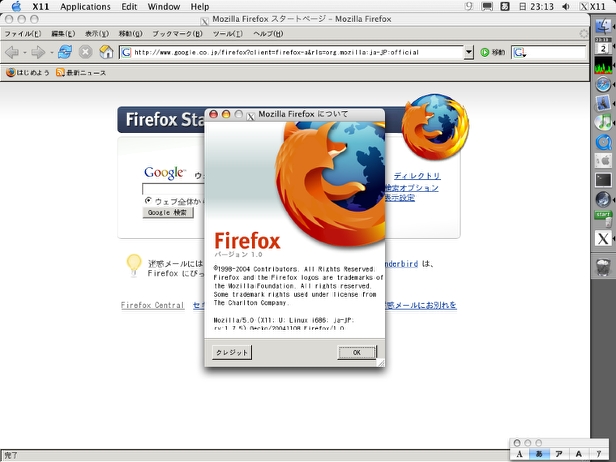Launch QuickTime Player from the Dock
Screen dimensions: 616x462
click(x=603, y=142)
